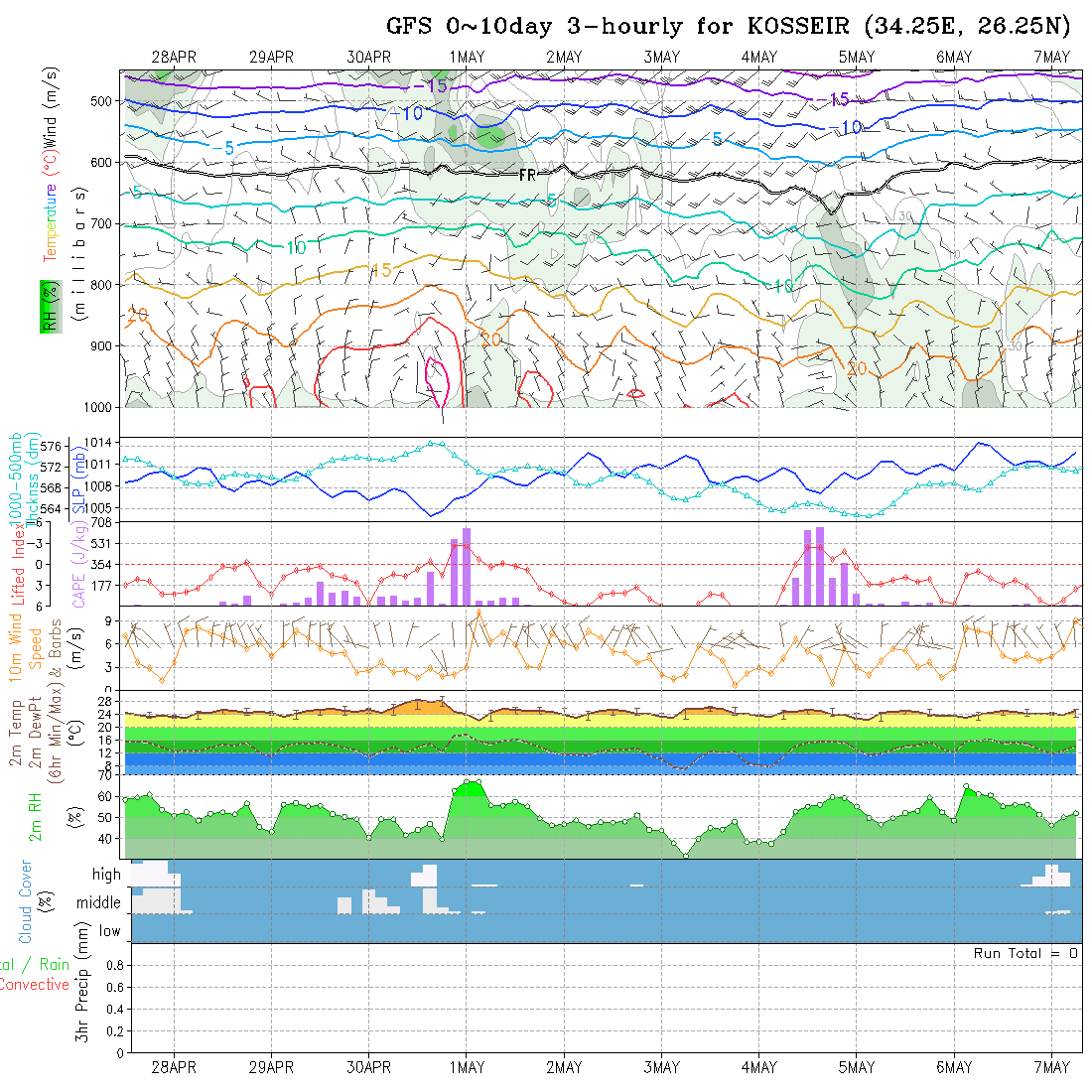Select the 5MAY label on bottom time axis
Image resolution: width=1092 pixels, height=1092 pixels.
[x=855, y=1067]
